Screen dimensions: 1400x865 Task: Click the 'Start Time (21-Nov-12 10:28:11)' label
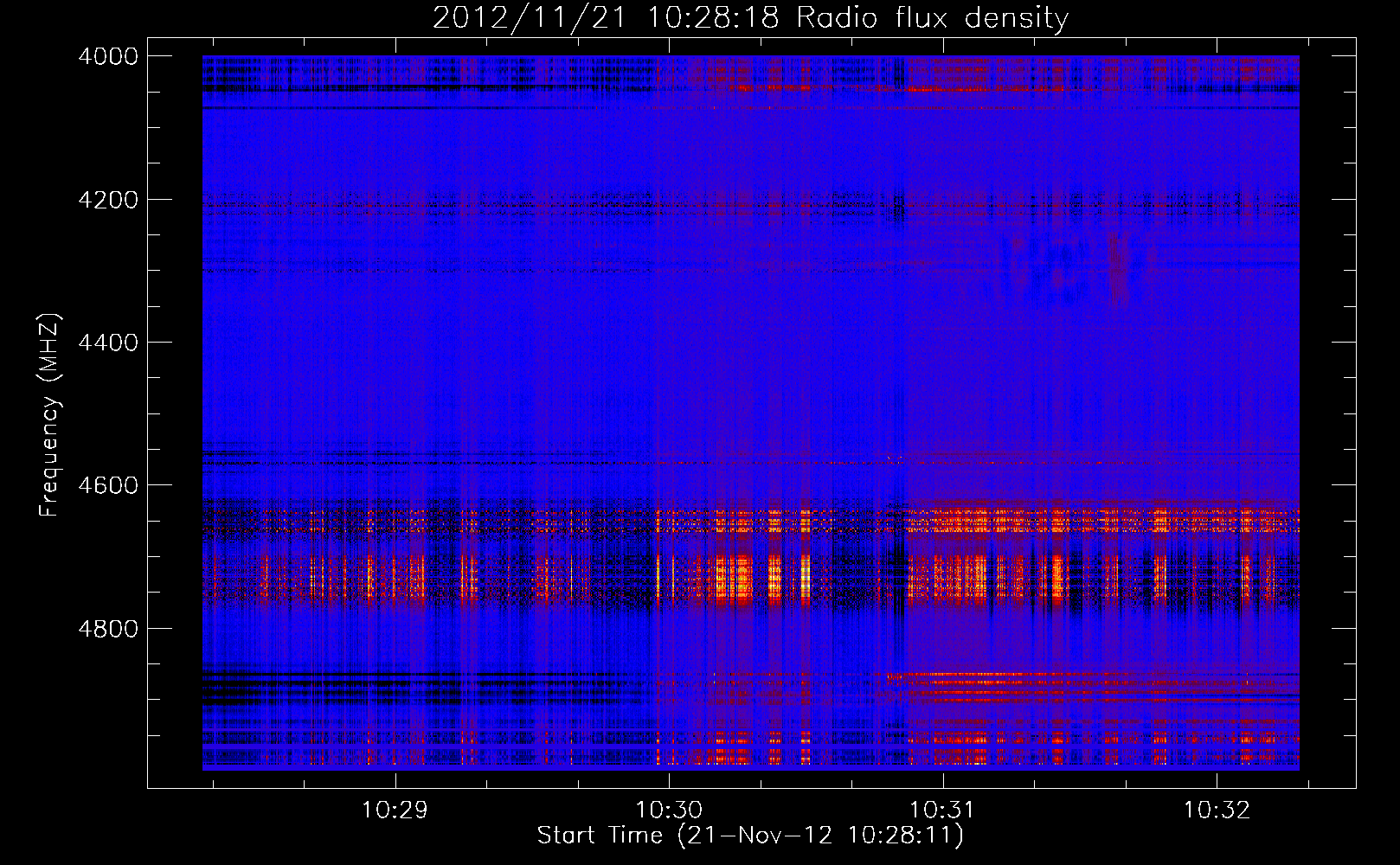pos(750,836)
